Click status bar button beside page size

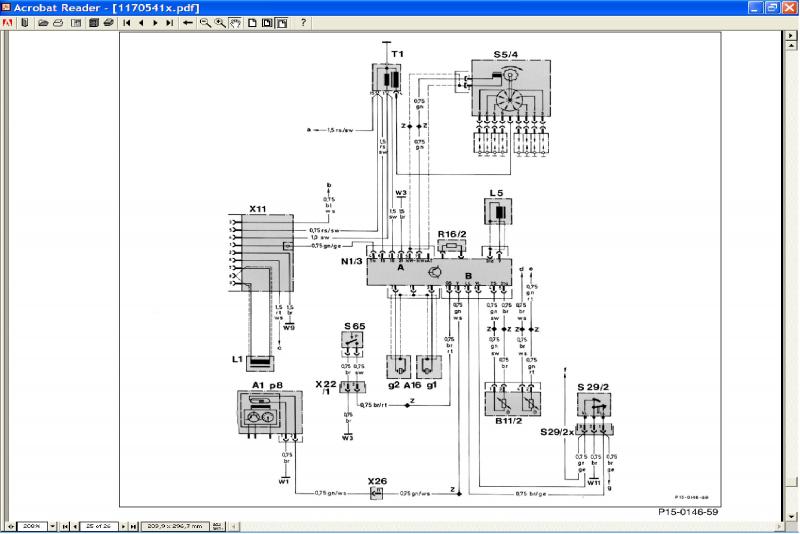217,526
